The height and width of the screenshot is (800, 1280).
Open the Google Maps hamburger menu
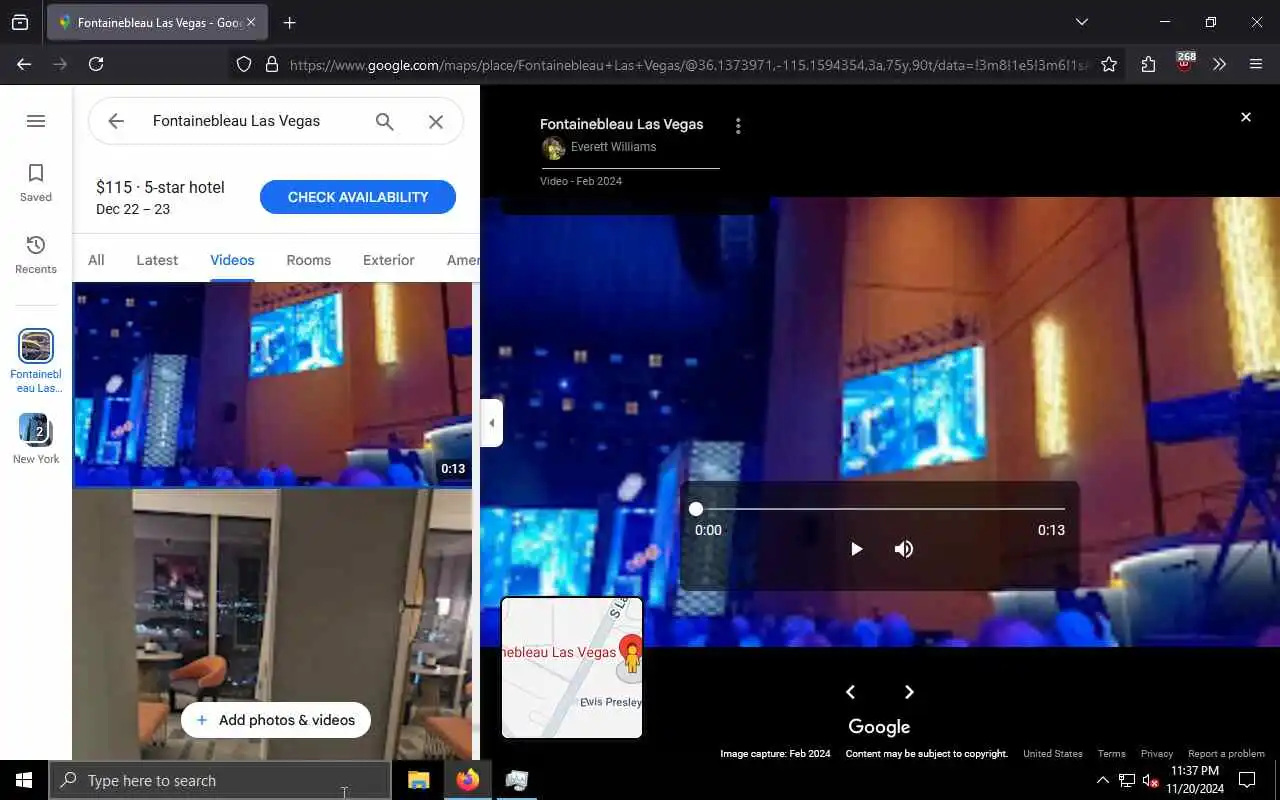tap(36, 121)
